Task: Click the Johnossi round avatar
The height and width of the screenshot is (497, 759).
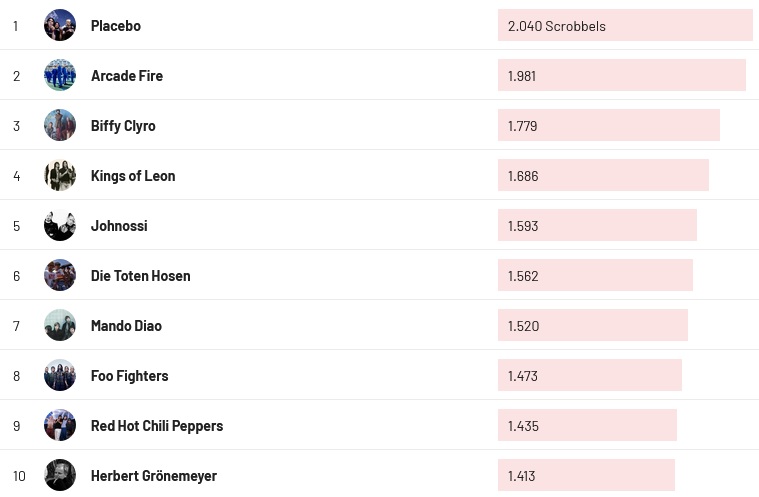Action: pyautogui.click(x=60, y=225)
